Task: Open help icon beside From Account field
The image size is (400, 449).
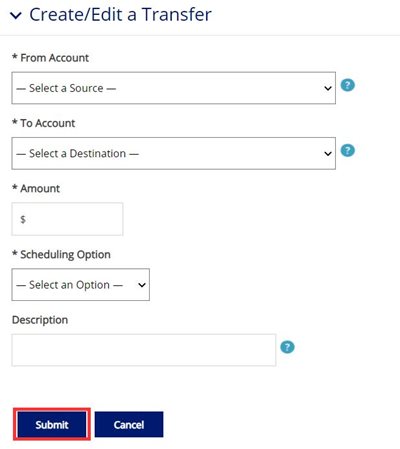Action: [348, 85]
